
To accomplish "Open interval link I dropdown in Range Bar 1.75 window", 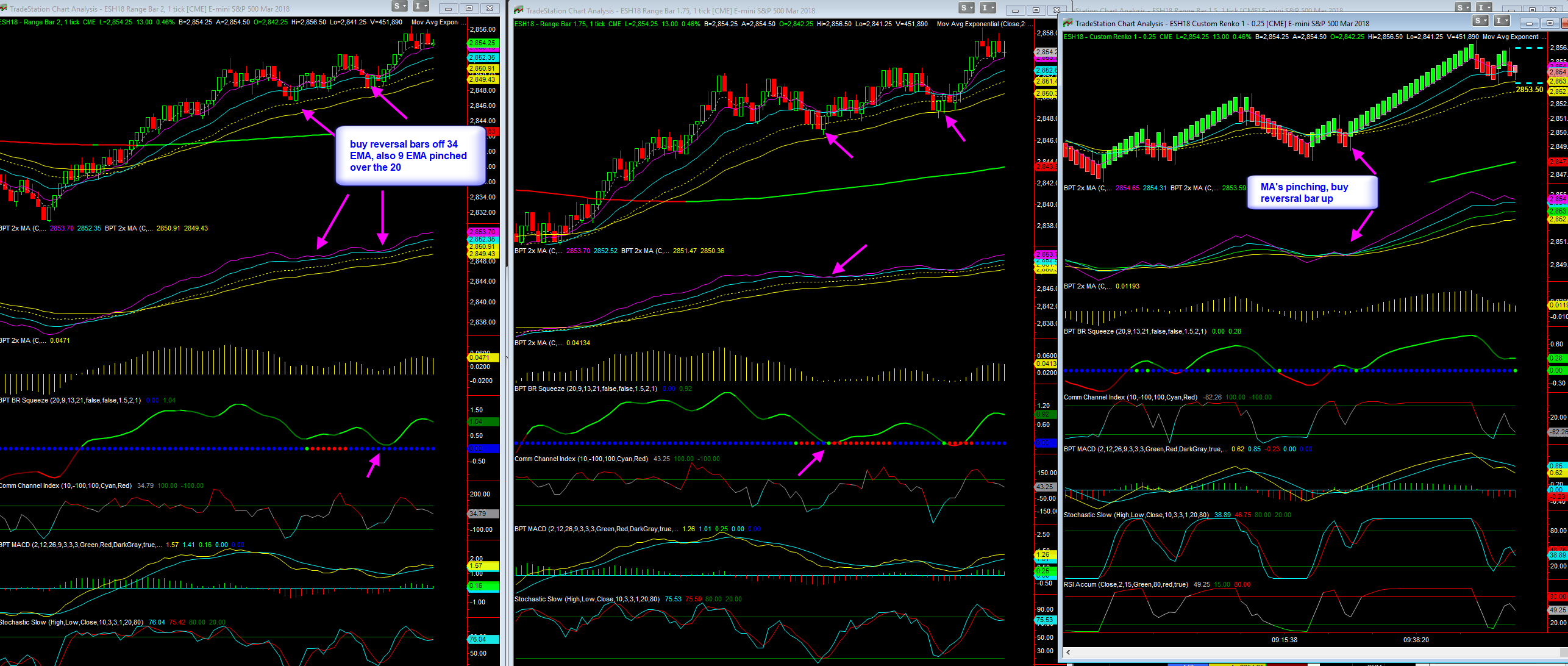I will coord(987,8).
